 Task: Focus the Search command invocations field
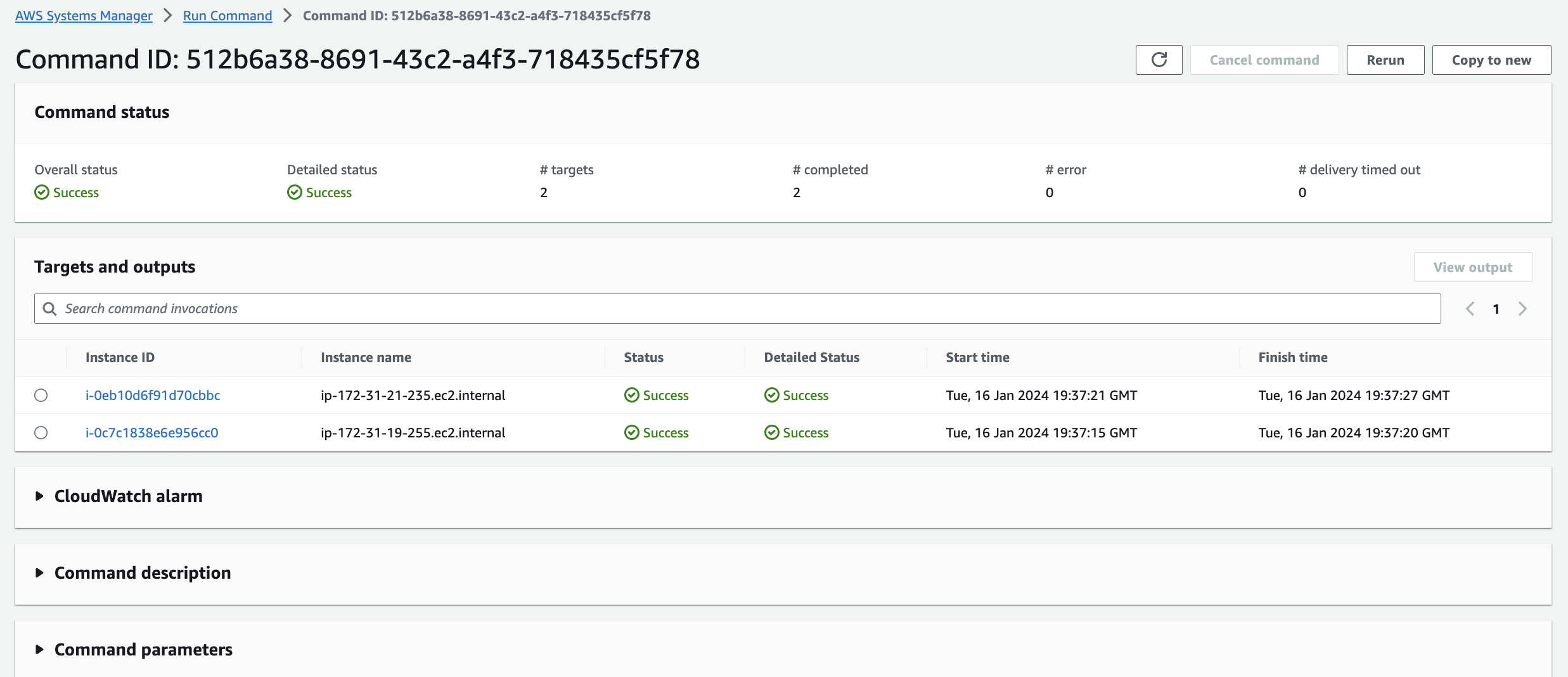pyautogui.click(x=748, y=309)
